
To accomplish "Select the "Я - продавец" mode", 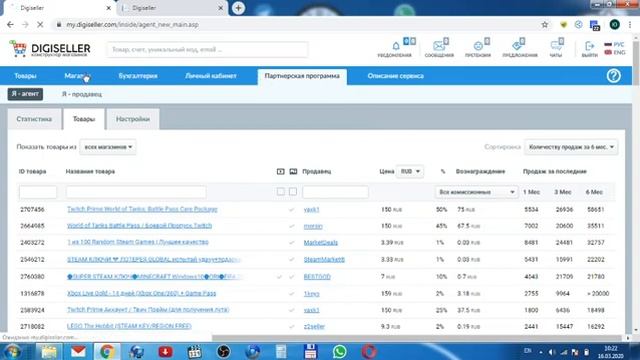I will [82, 94].
